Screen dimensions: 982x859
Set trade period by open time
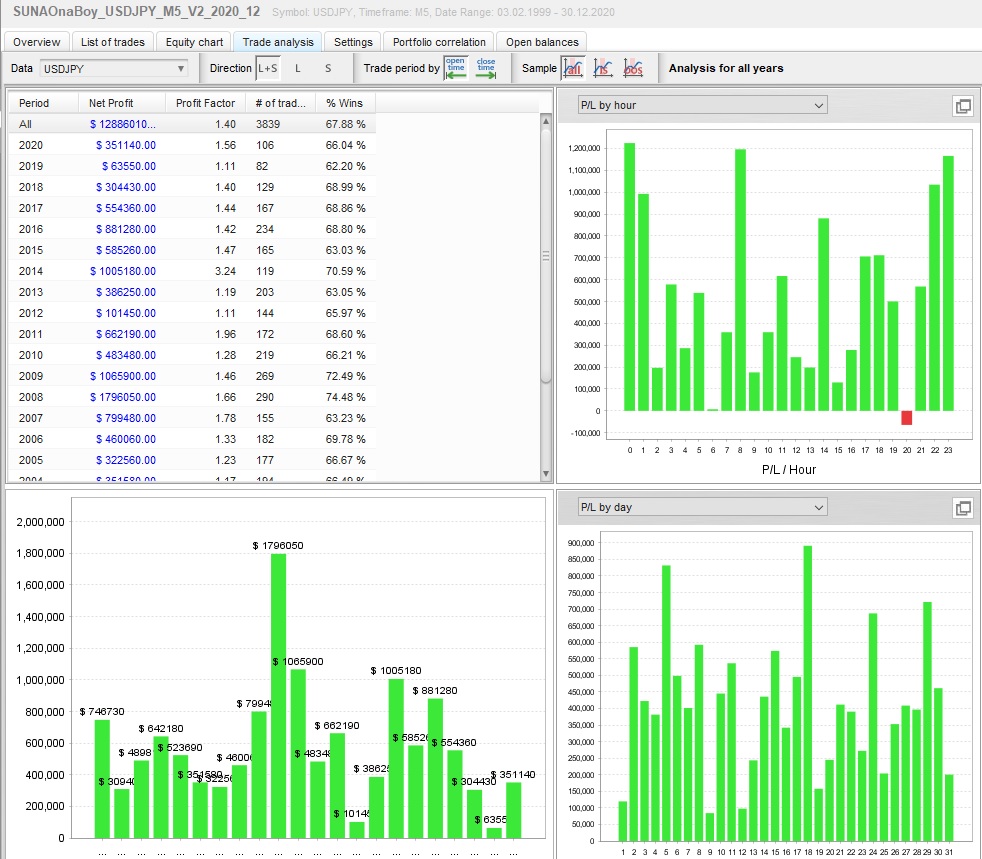click(456, 68)
